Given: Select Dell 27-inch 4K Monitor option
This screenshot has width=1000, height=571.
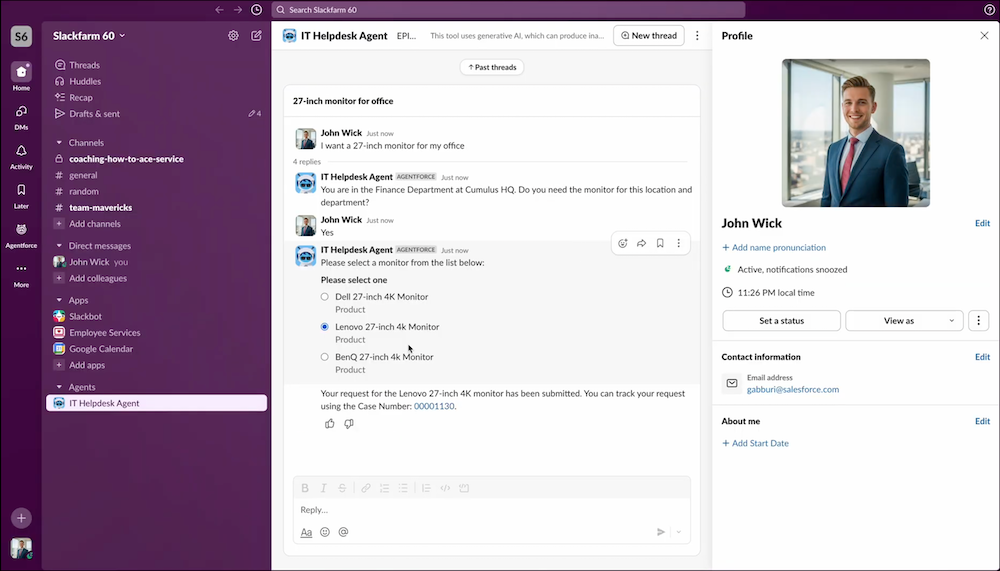Looking at the screenshot, I should pyautogui.click(x=325, y=297).
